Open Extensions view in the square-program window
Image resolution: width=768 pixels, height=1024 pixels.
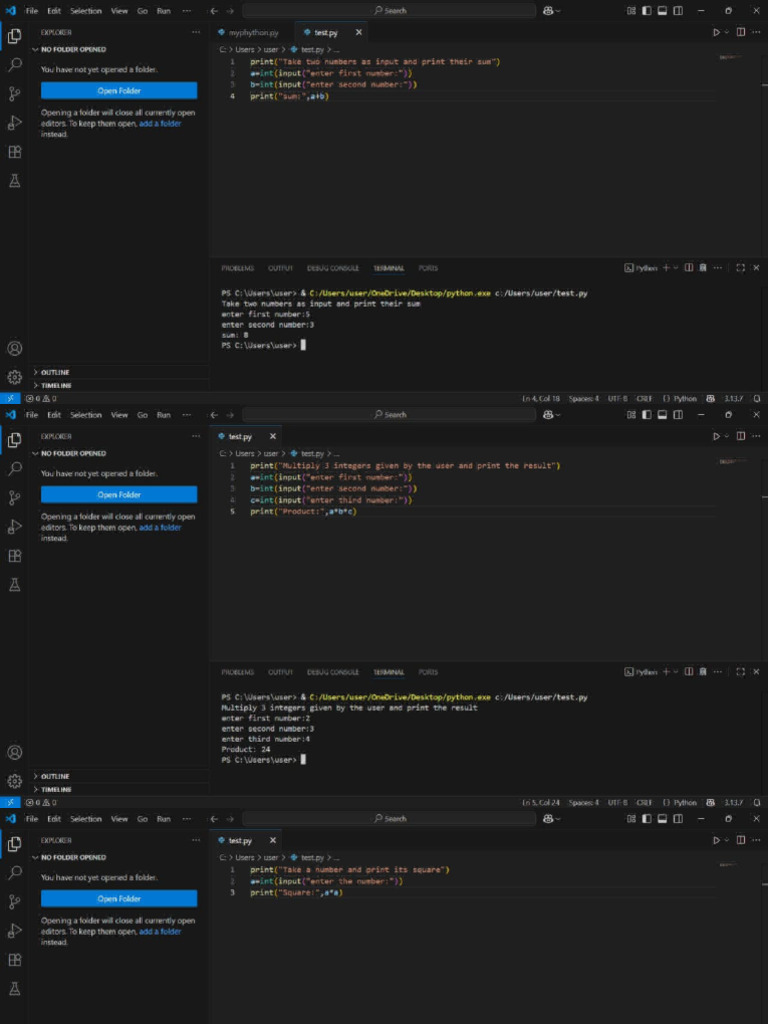coord(14,960)
